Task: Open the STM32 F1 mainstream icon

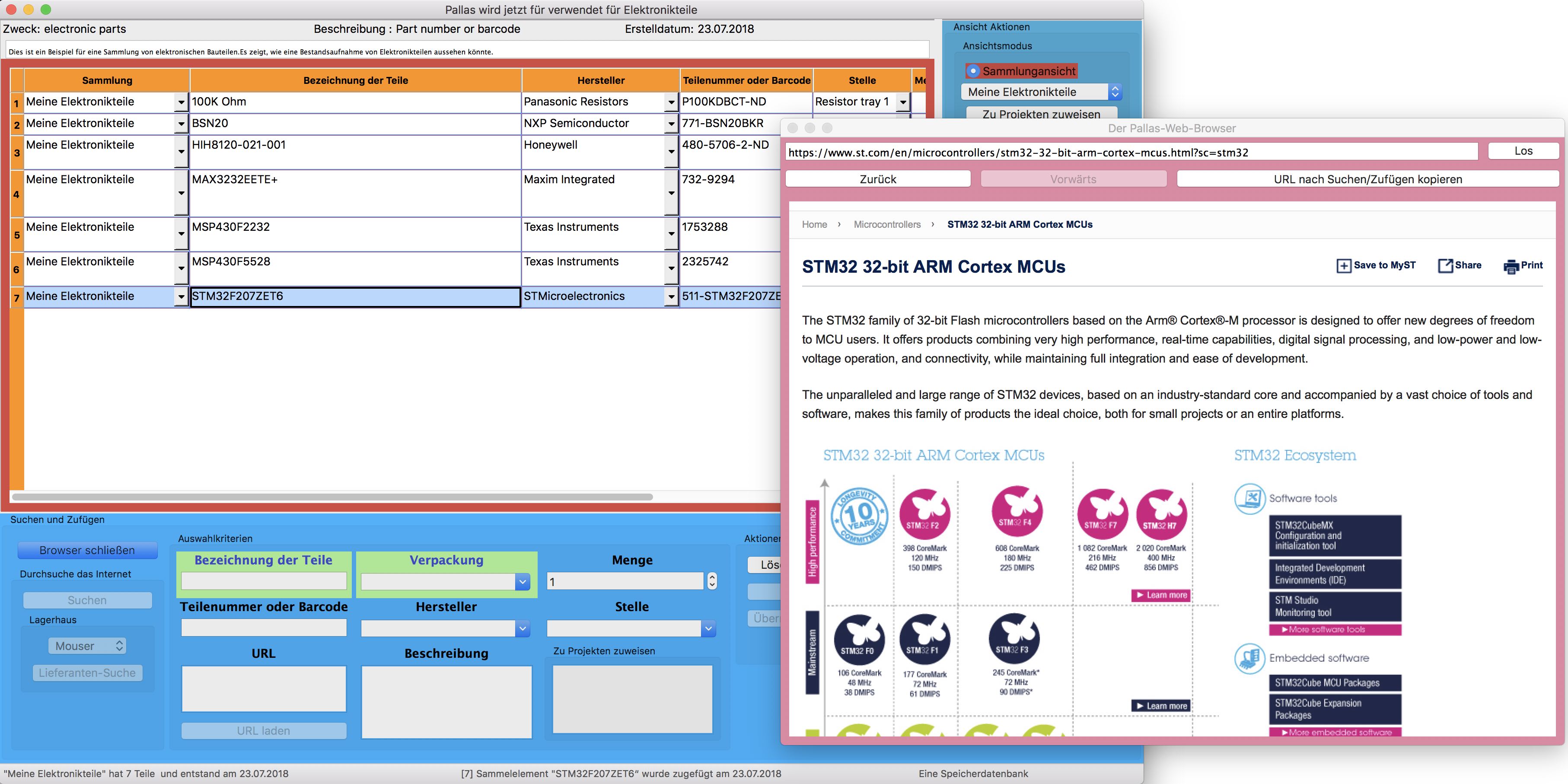Action: click(x=924, y=639)
